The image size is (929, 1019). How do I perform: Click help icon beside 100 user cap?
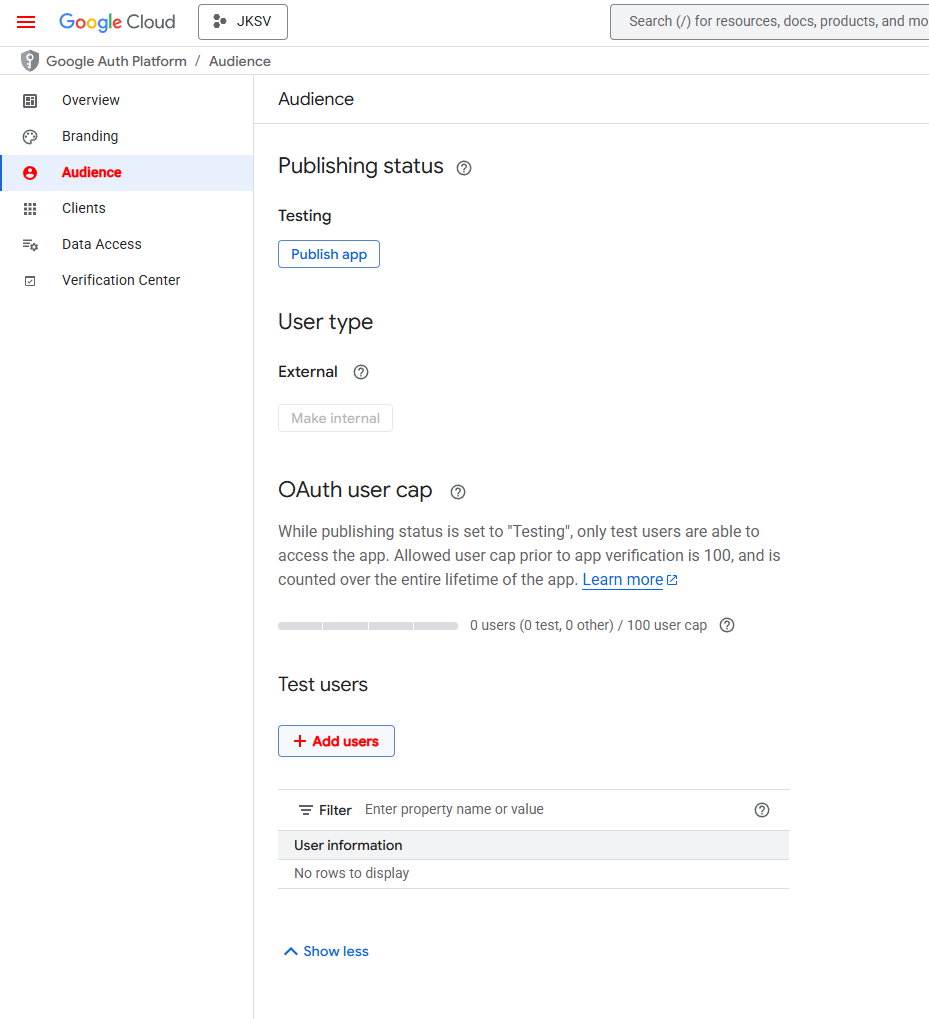[727, 625]
